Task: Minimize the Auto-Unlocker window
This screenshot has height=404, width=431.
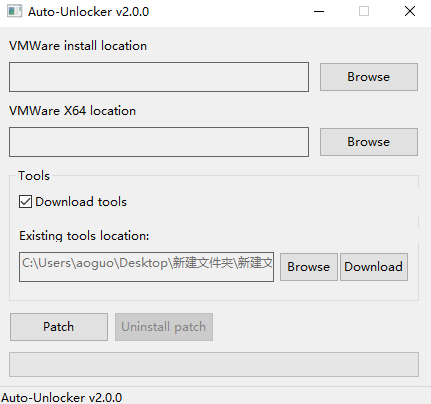Action: (319, 11)
